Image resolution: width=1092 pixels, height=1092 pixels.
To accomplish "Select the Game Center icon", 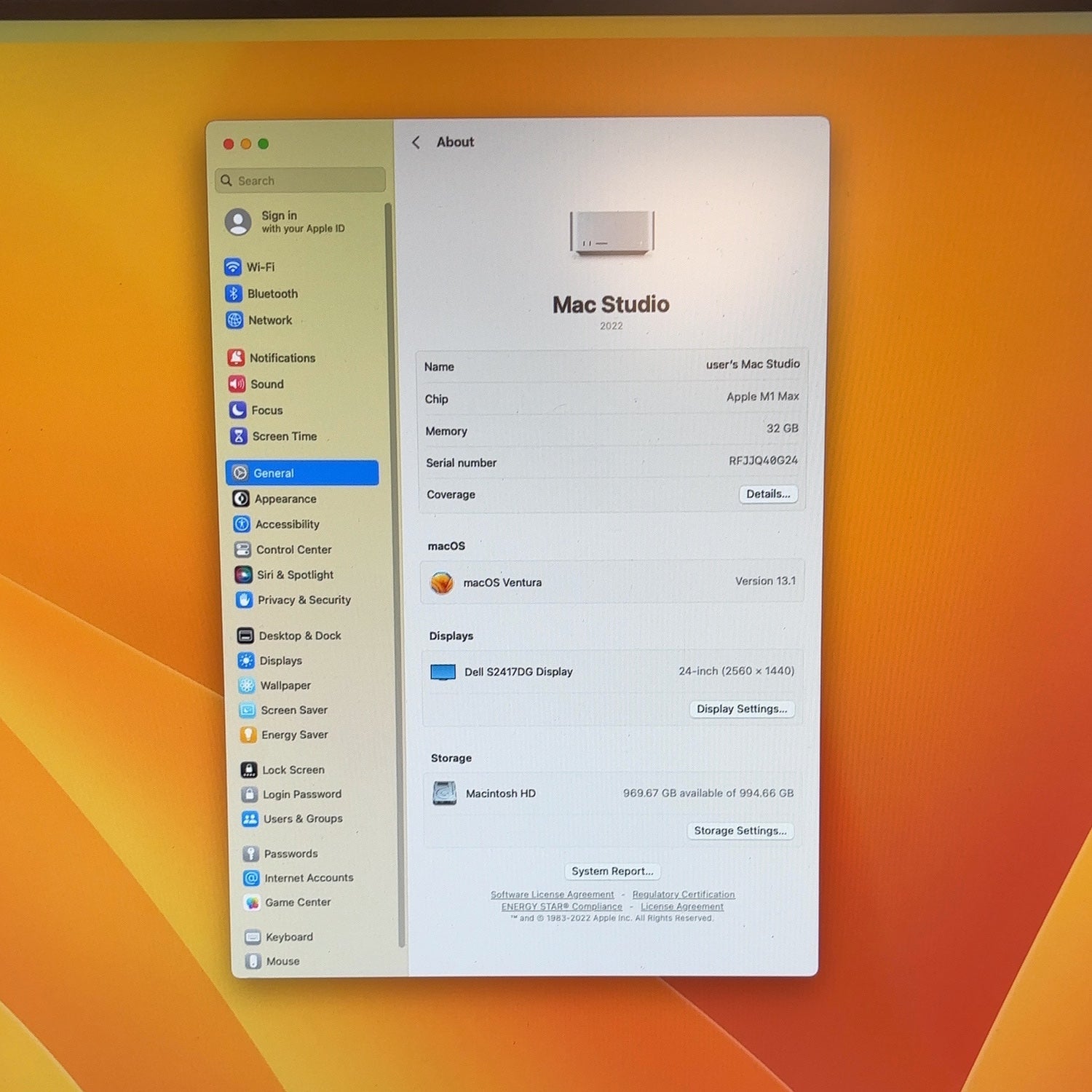I will 253,903.
